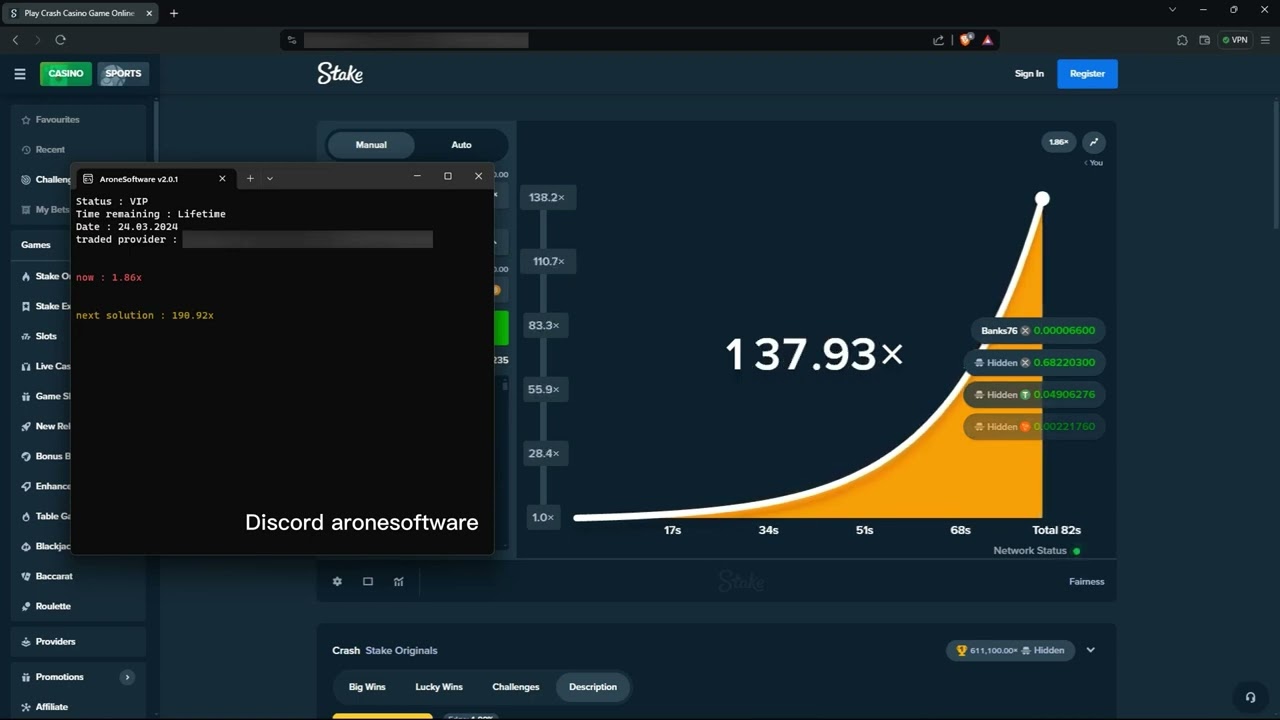
Task: Click the Hidden 0.04906276 cashout entry
Action: [1034, 394]
